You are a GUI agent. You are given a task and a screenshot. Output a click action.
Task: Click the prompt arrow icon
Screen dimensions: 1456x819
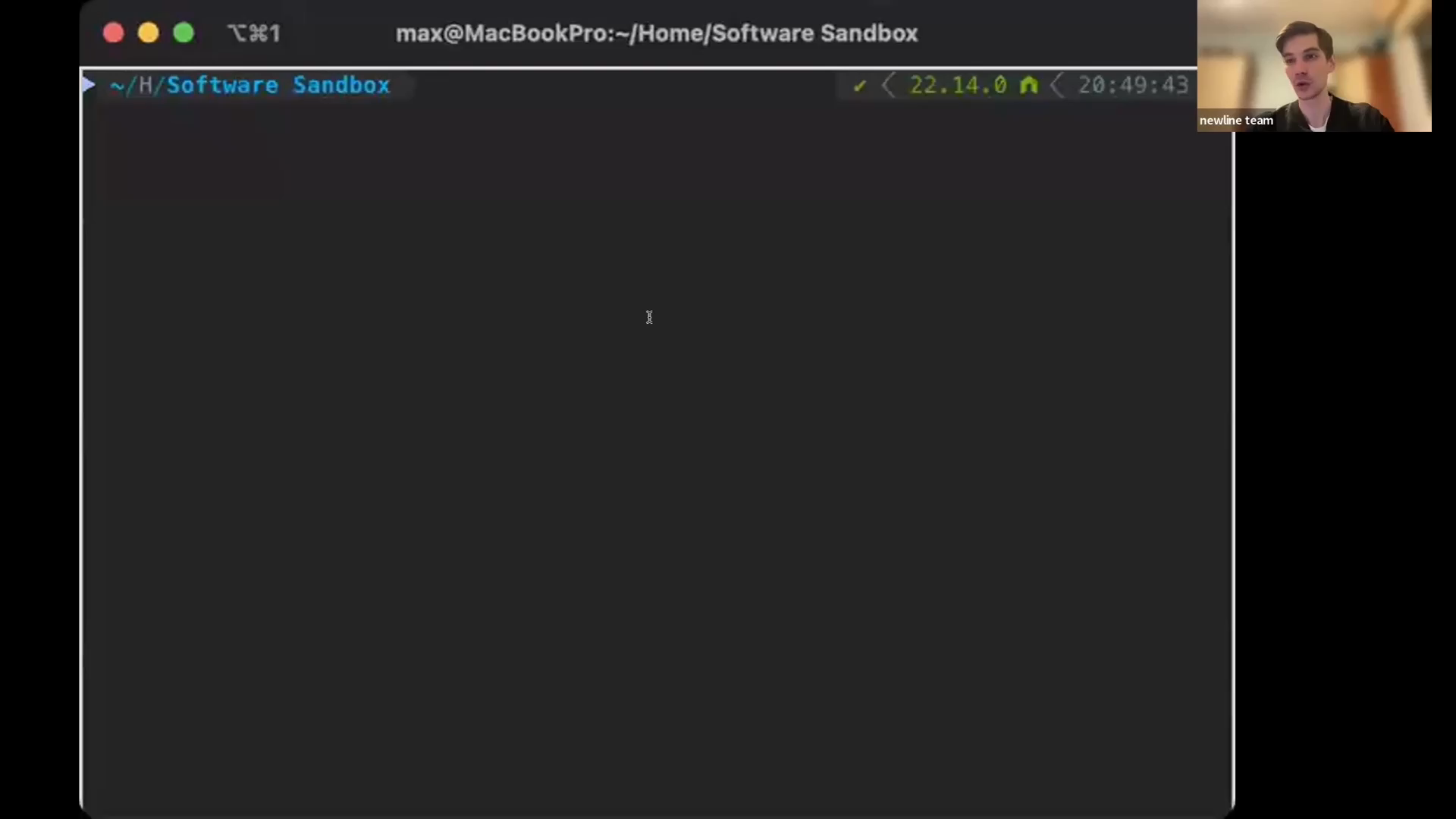(x=89, y=84)
